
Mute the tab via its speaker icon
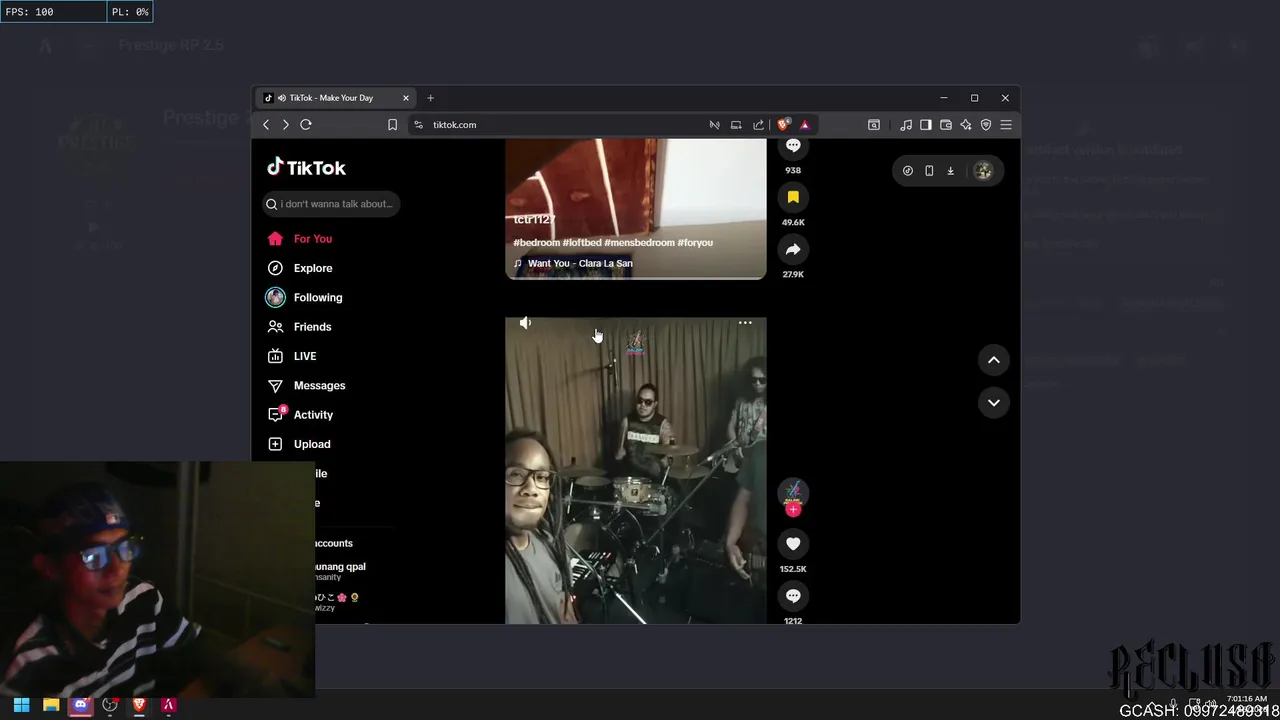click(x=282, y=98)
